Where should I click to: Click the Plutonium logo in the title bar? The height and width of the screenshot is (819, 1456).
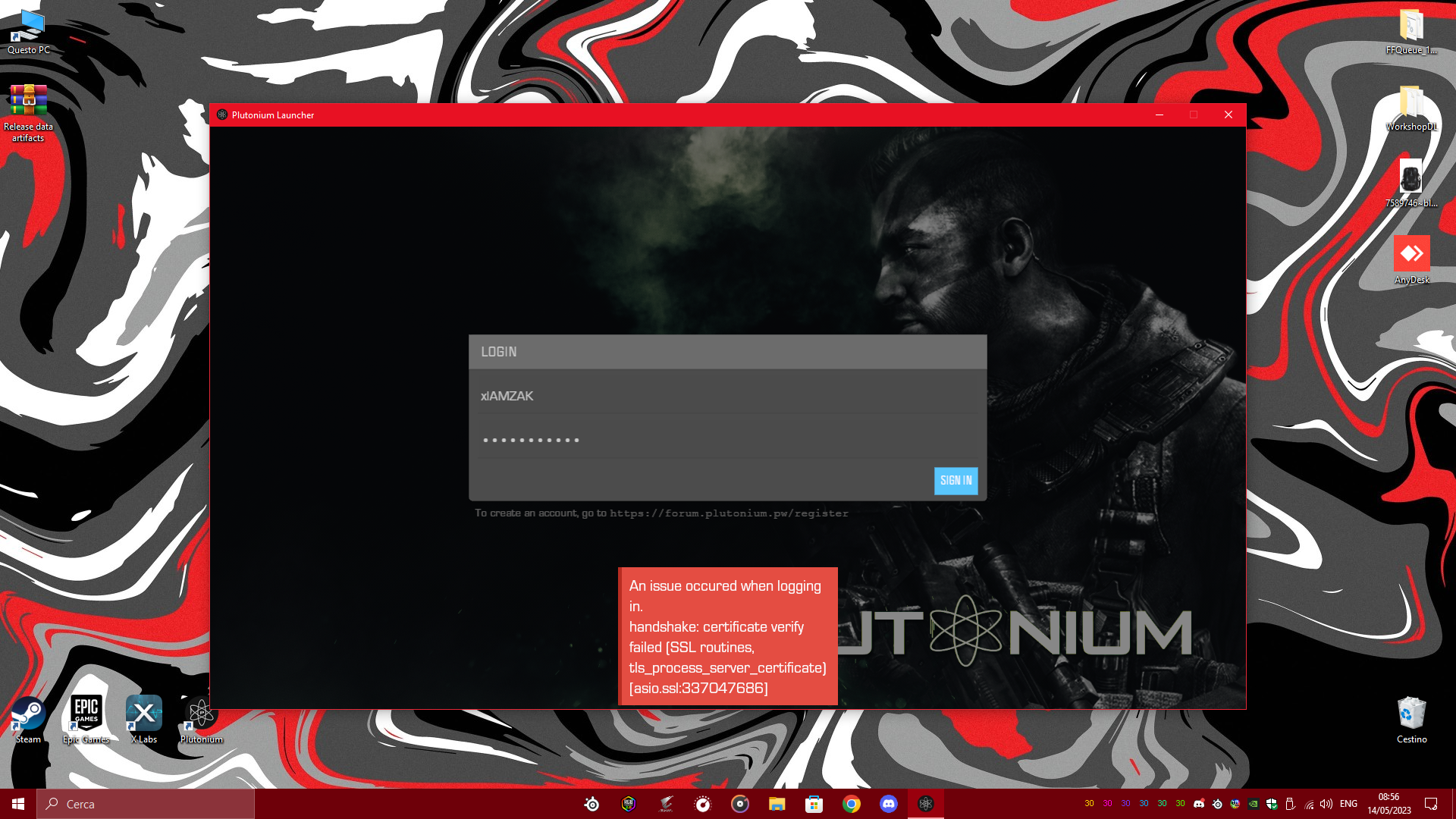click(x=222, y=115)
